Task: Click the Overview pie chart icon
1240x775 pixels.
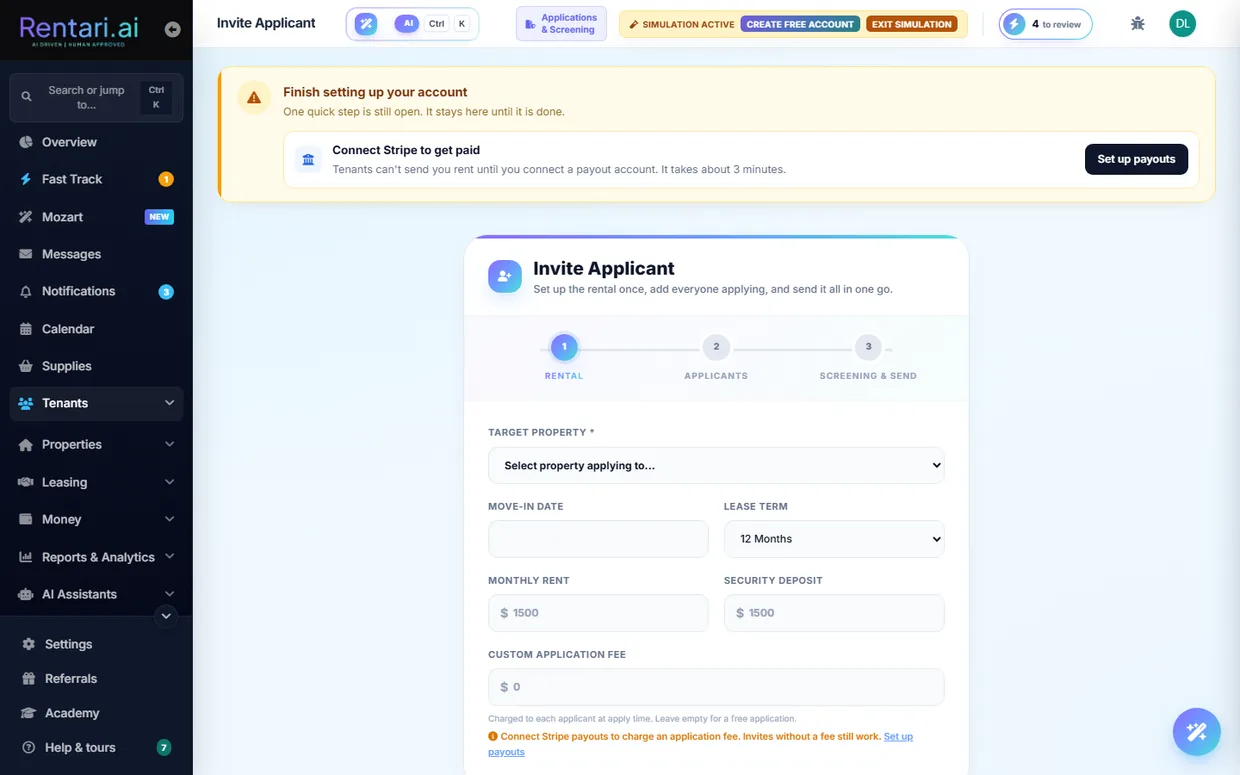Action: coord(26,142)
